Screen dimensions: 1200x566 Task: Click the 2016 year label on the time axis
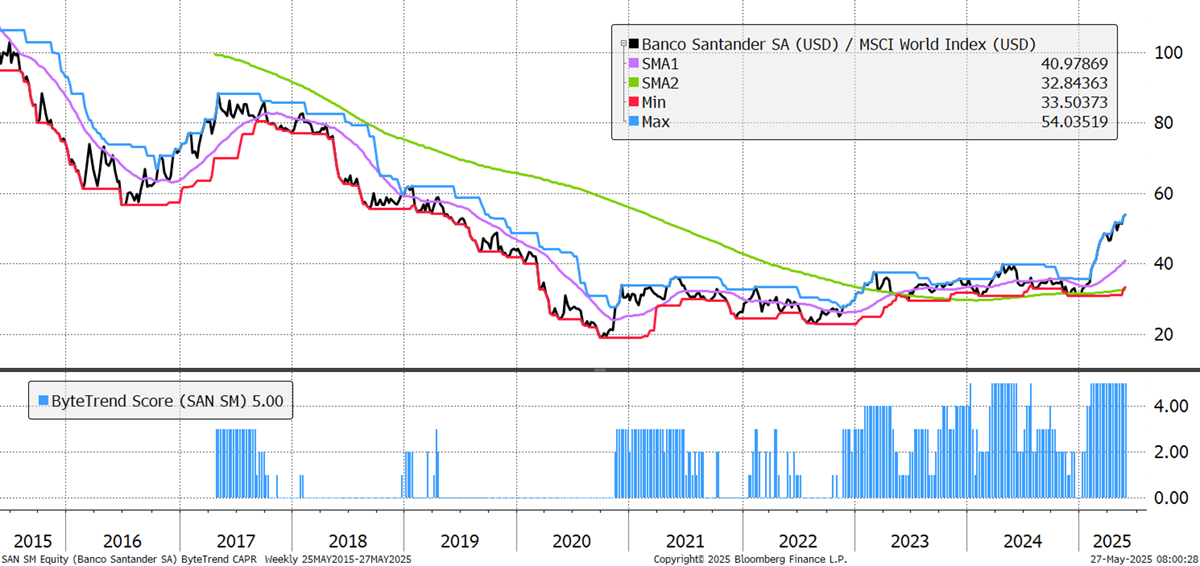122,541
